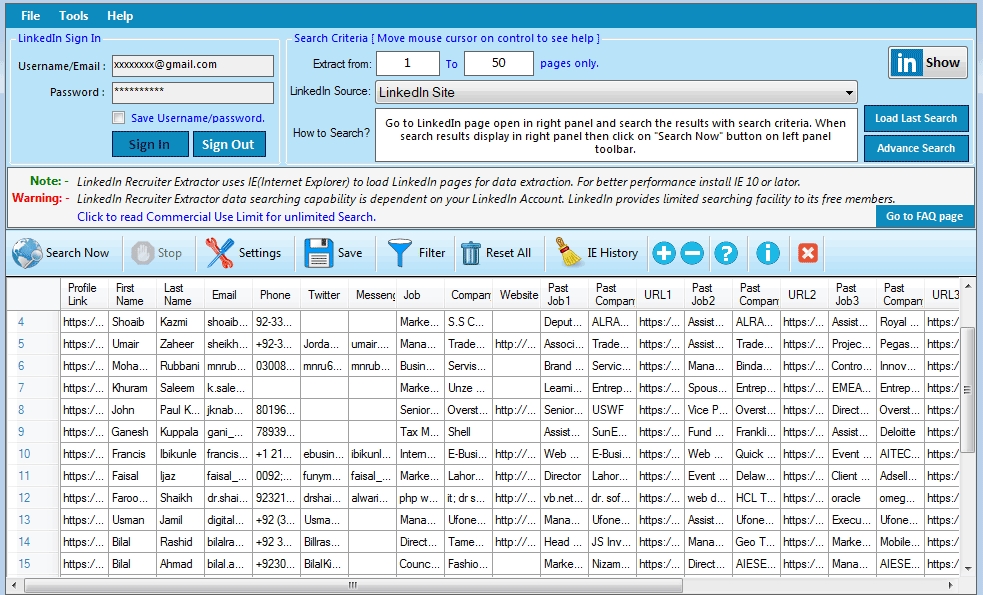Viewport: 983px width, 595px height.
Task: Apply Filter using the funnel icon
Action: tap(401, 253)
